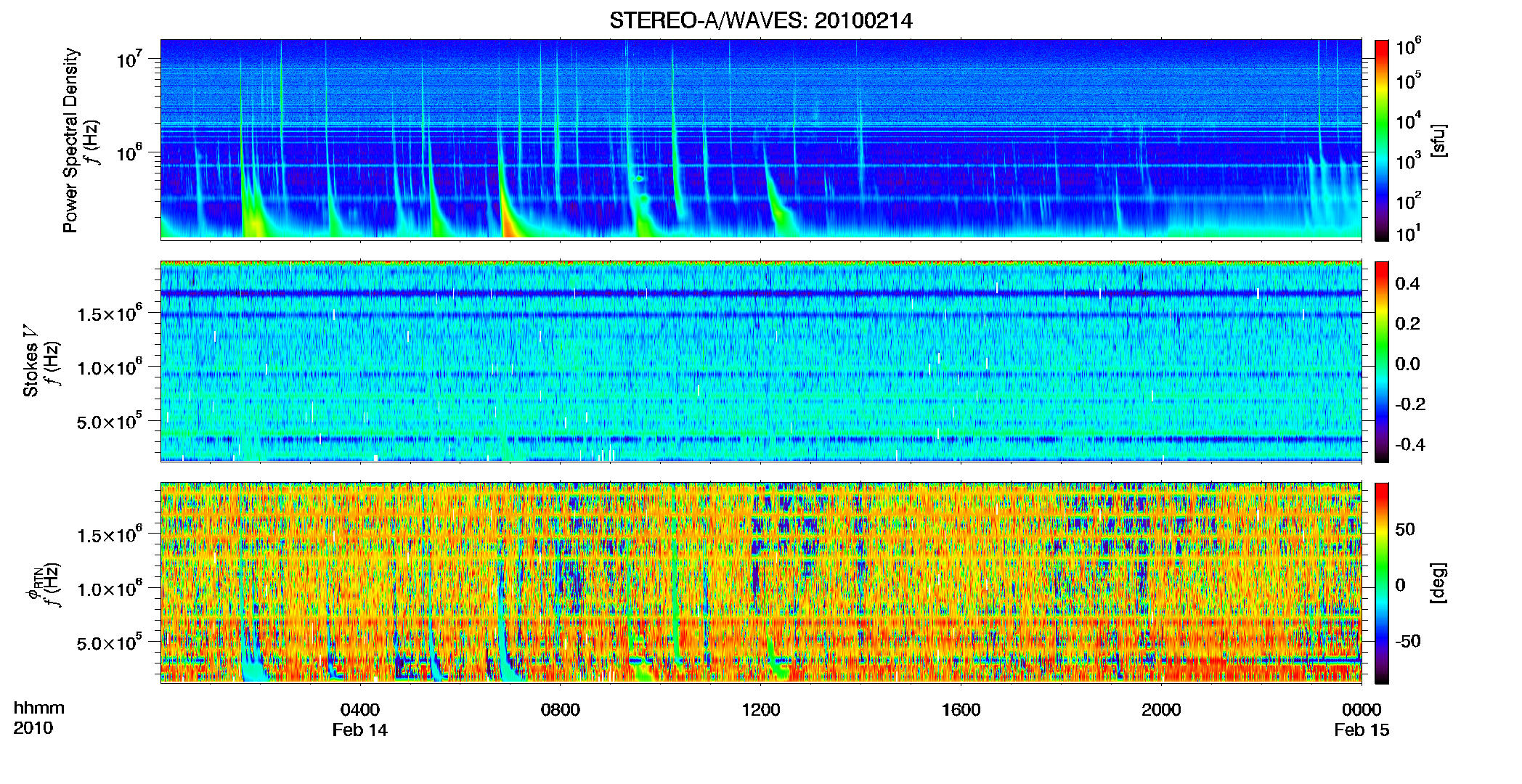The image size is (1522, 784).
Task: Click the STEREO-A/WAVES: 20100214 plot title
Action: [760, 20]
